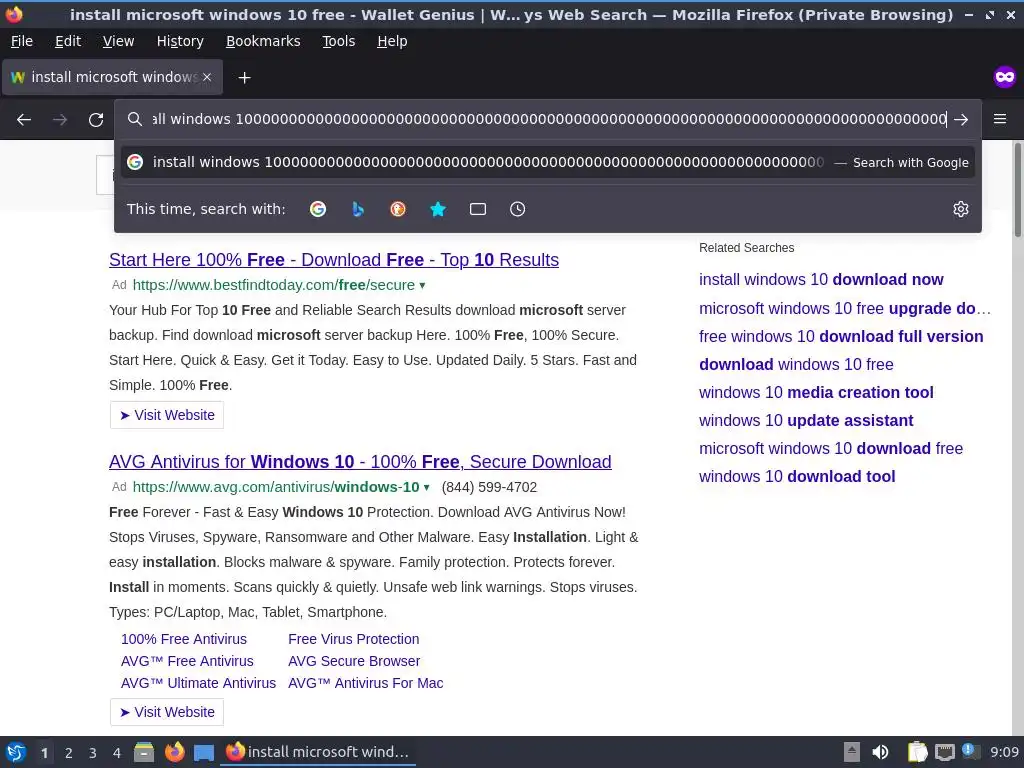Open the Help menu
Screen dimensions: 1024x768
(392, 41)
